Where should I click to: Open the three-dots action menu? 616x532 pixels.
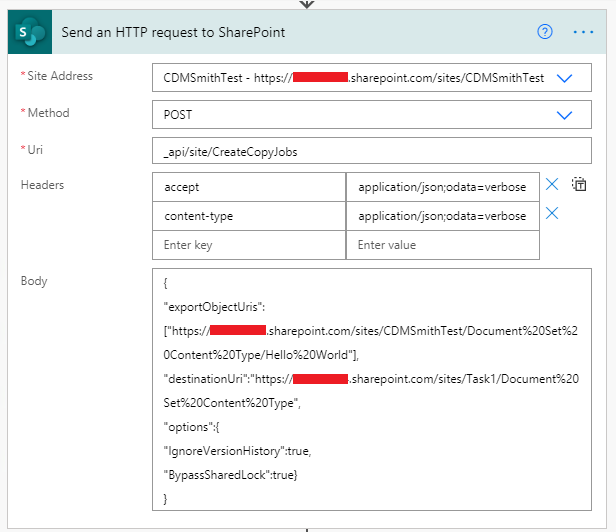pyautogui.click(x=583, y=32)
